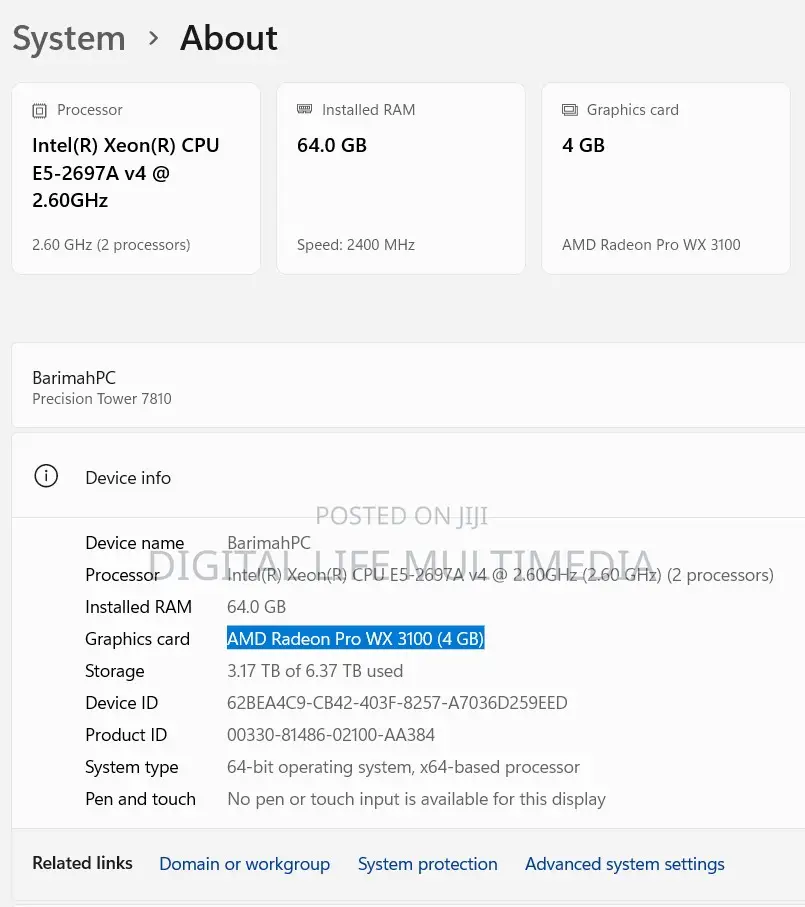The image size is (805, 907).
Task: Click the 4 GB value in Graphics card
Action: [584, 145]
